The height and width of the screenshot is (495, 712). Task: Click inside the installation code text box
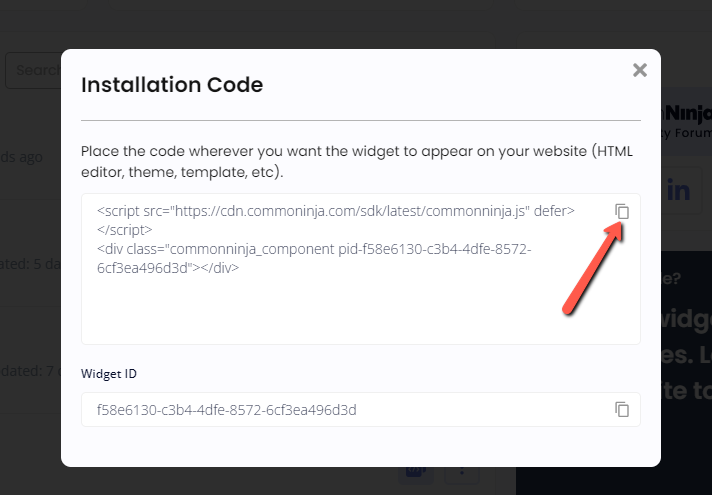[361, 269]
